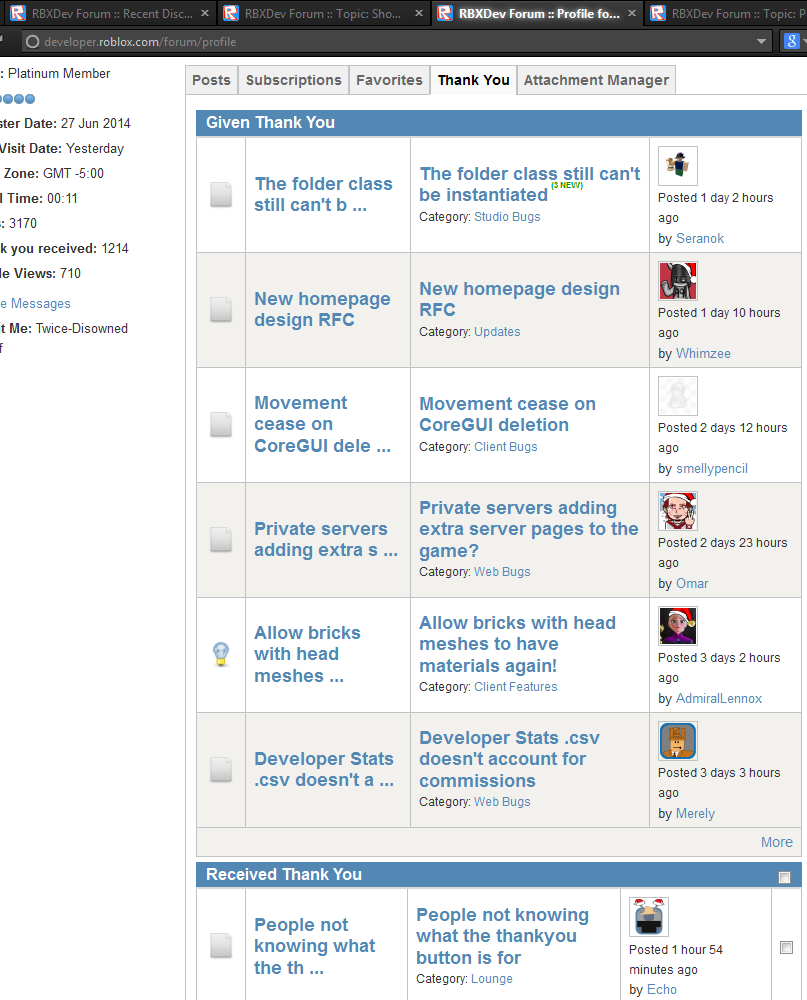Open truncated 'Developer Stats .csv doesn't a ...' link

(x=324, y=769)
